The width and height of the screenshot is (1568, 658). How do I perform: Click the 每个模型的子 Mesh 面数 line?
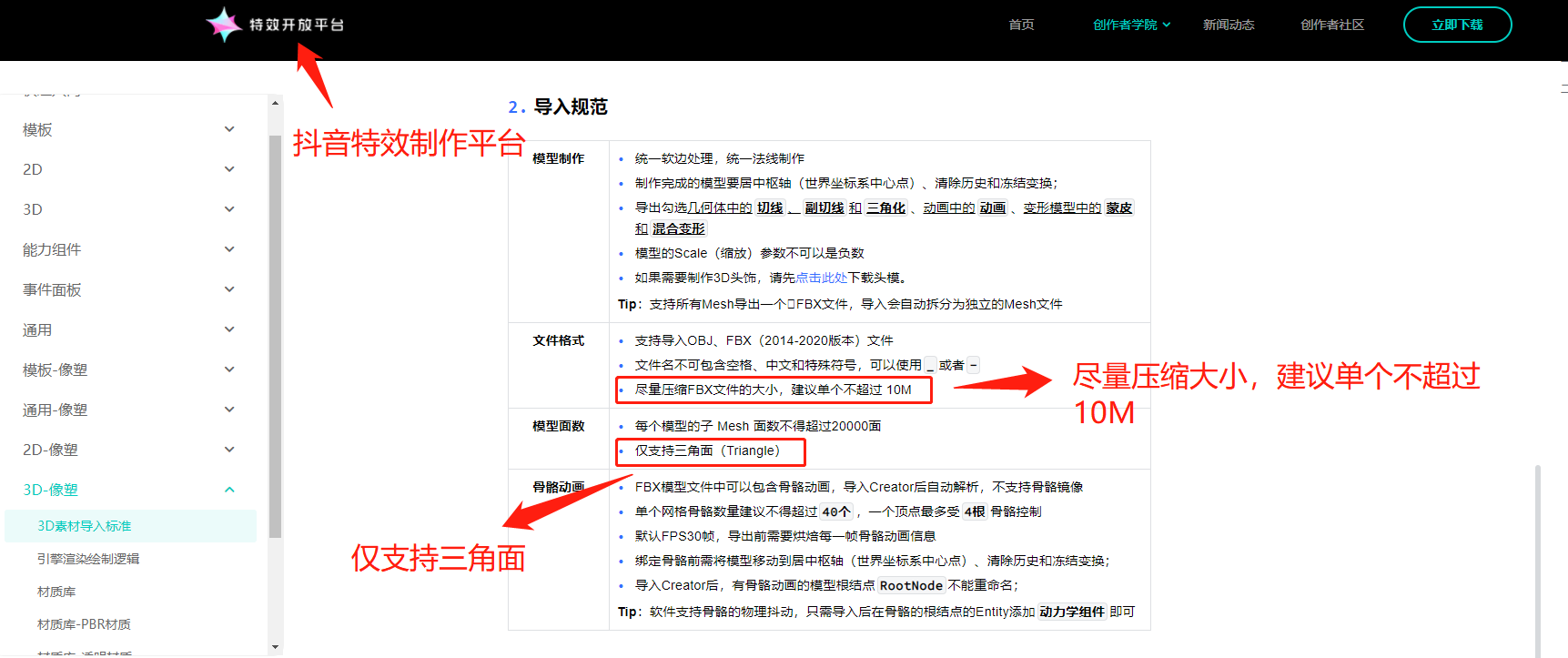point(758,426)
